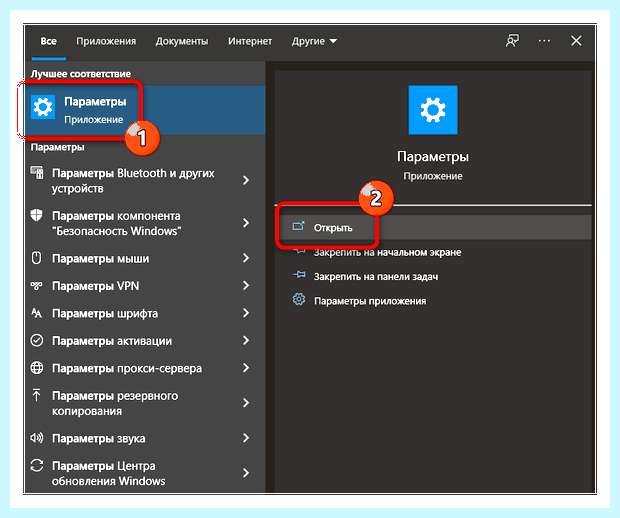Click the sound speaker icon

(37, 438)
